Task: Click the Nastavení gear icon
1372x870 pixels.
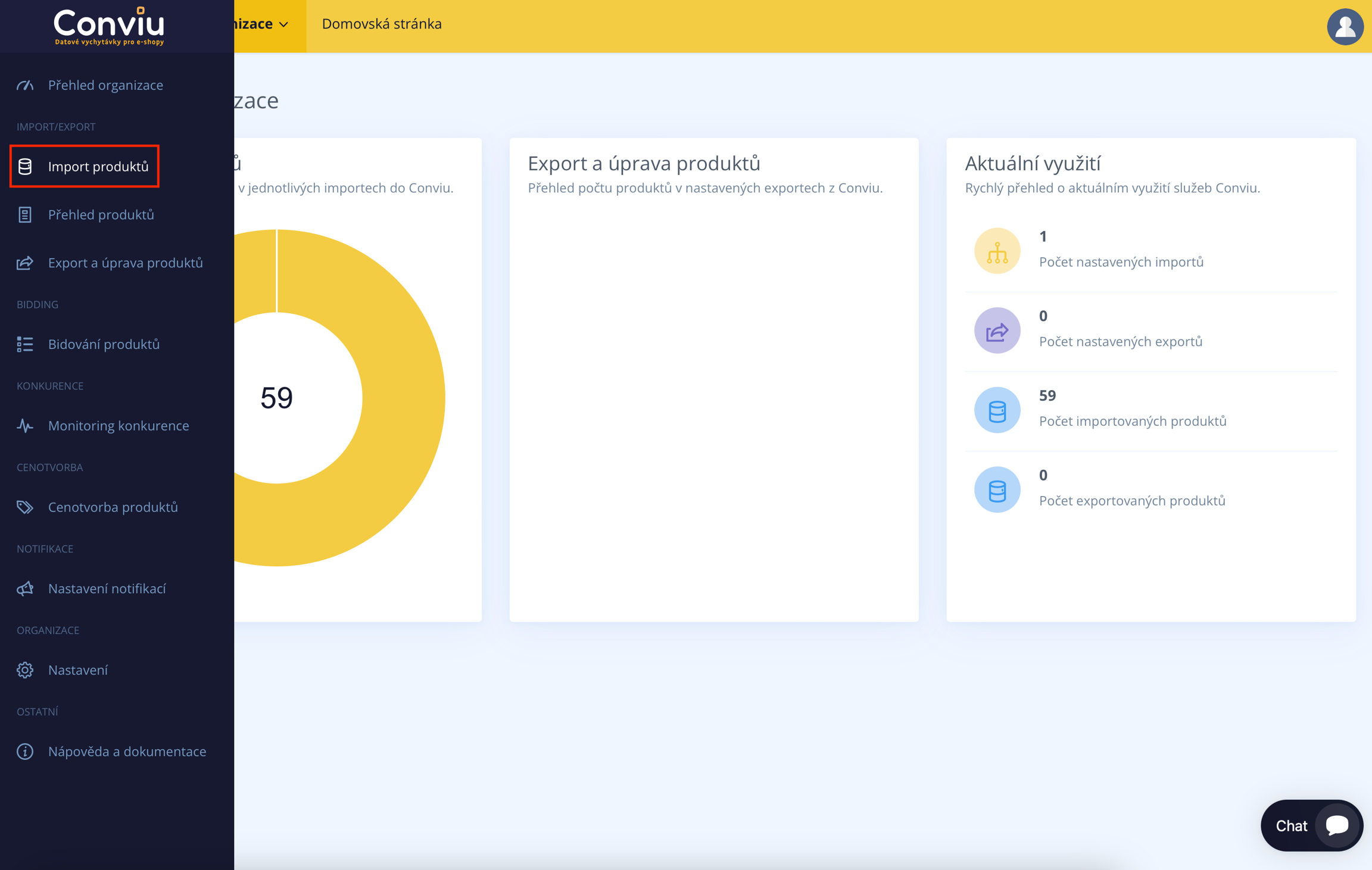Action: (25, 671)
